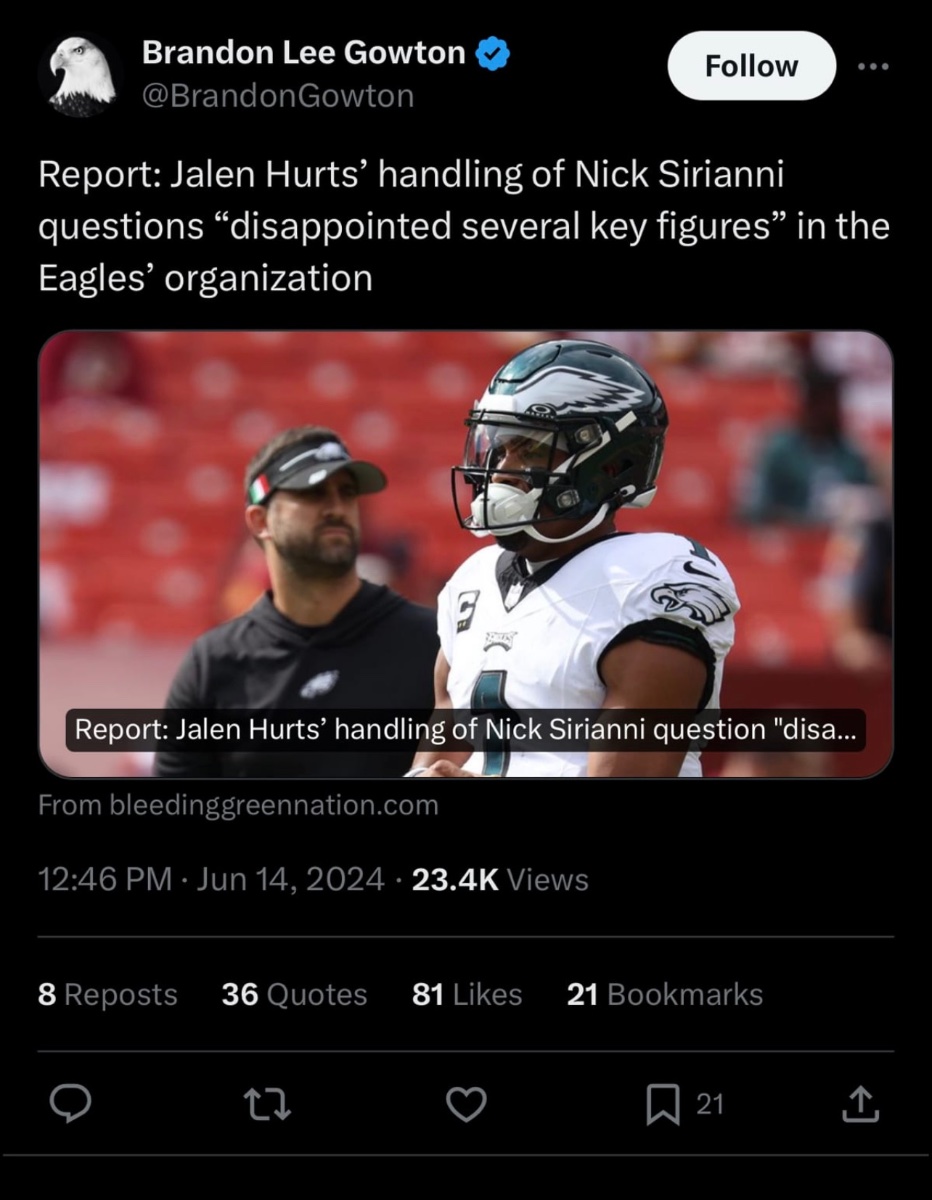
Task: Tap the article caption overlay on the image
Action: [x=466, y=729]
